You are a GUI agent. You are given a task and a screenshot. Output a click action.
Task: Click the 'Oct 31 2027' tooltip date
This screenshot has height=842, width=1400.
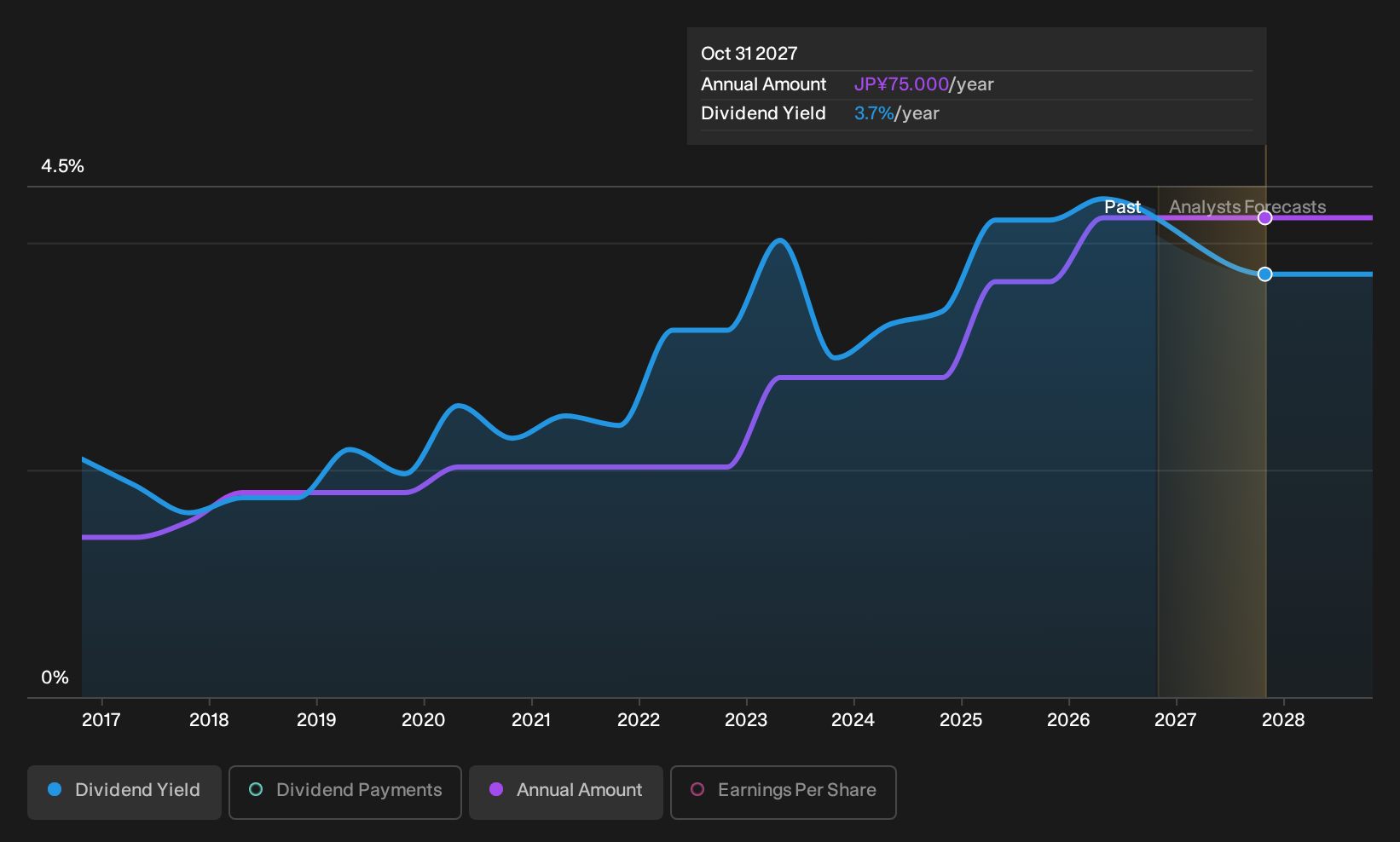point(749,54)
